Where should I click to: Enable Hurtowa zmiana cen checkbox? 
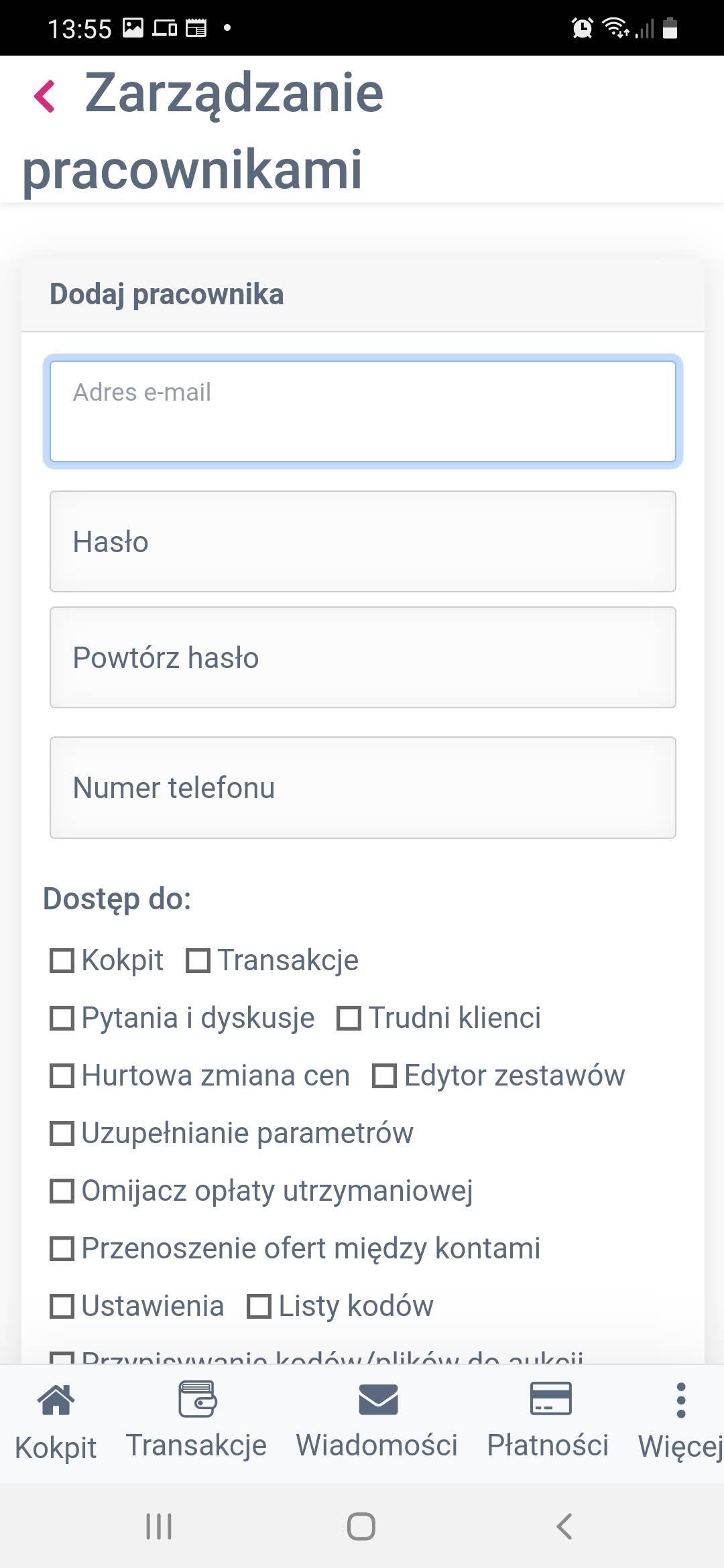click(x=62, y=1075)
